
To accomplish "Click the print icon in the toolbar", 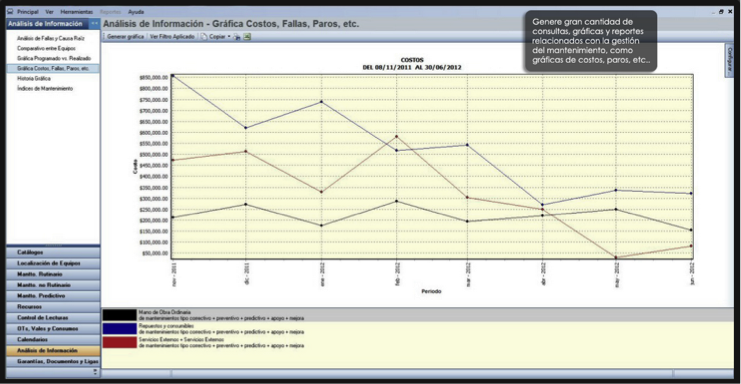I will point(237,36).
